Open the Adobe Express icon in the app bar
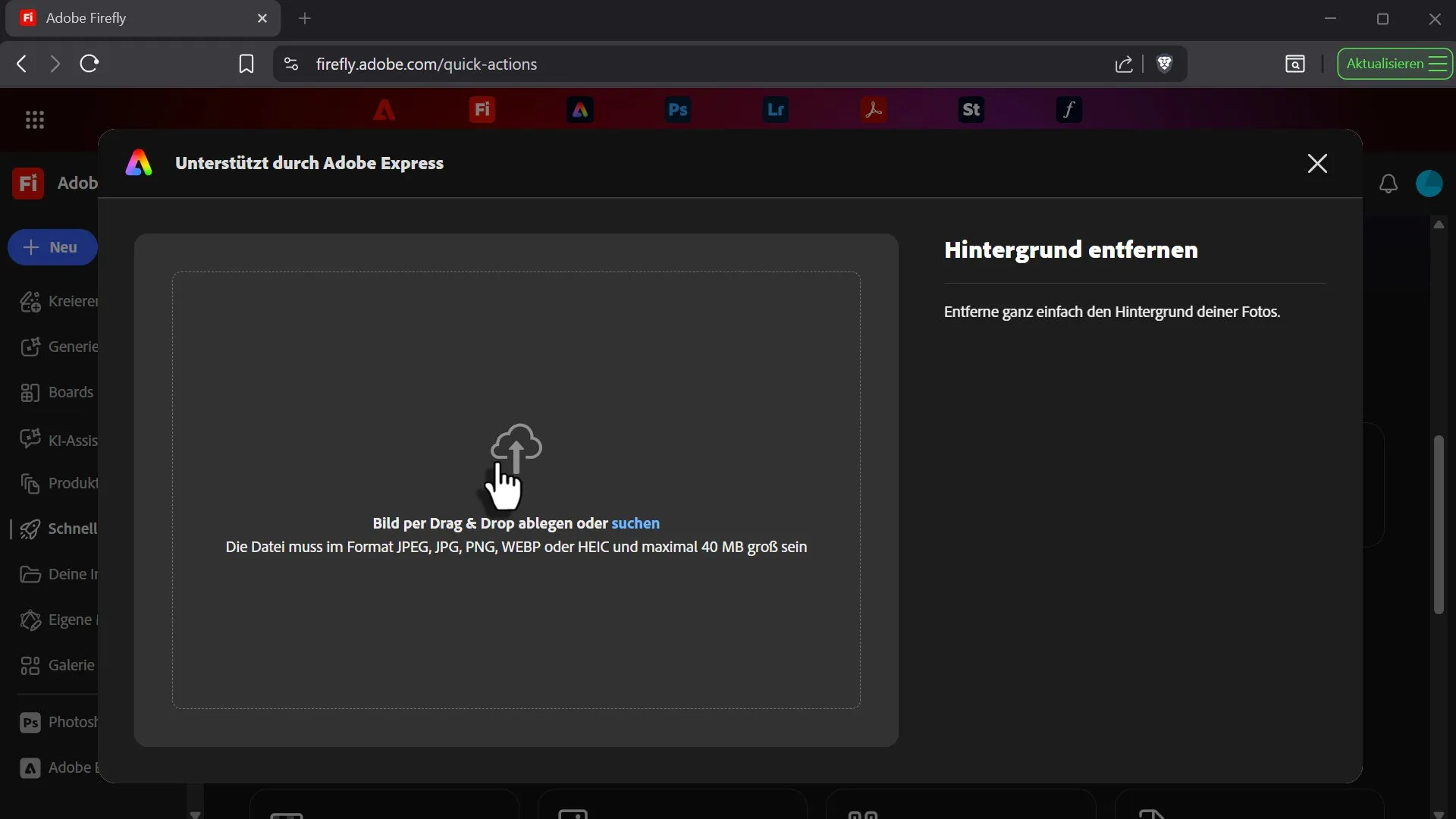Screen dimensions: 1456x819 tap(580, 110)
